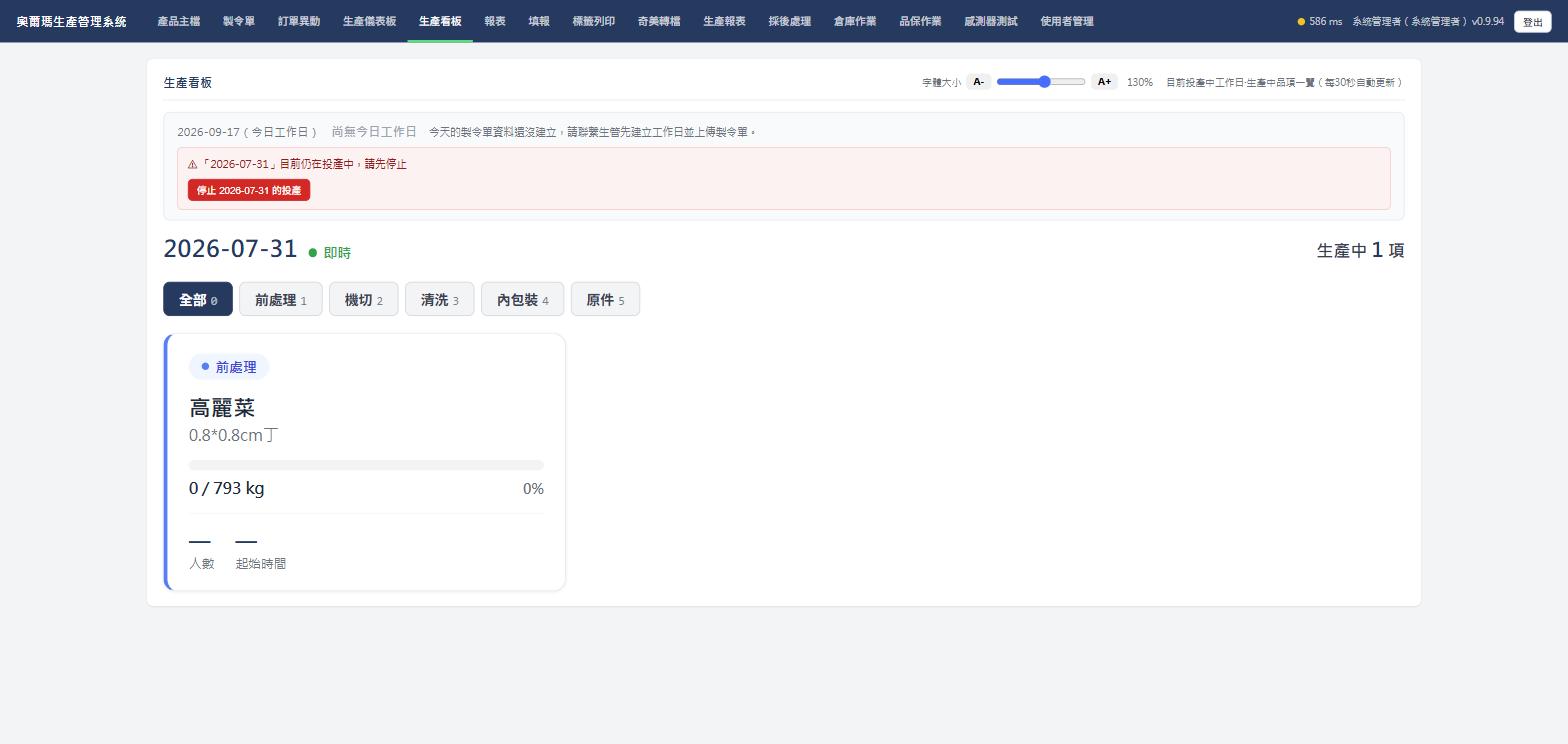Open the 生產報表 menu item

tap(724, 21)
